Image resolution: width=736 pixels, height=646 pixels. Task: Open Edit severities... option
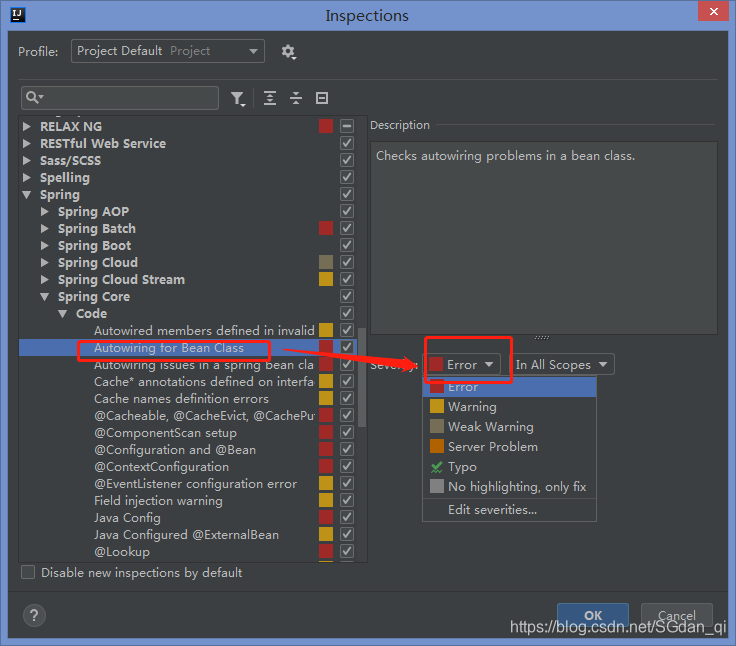509,510
